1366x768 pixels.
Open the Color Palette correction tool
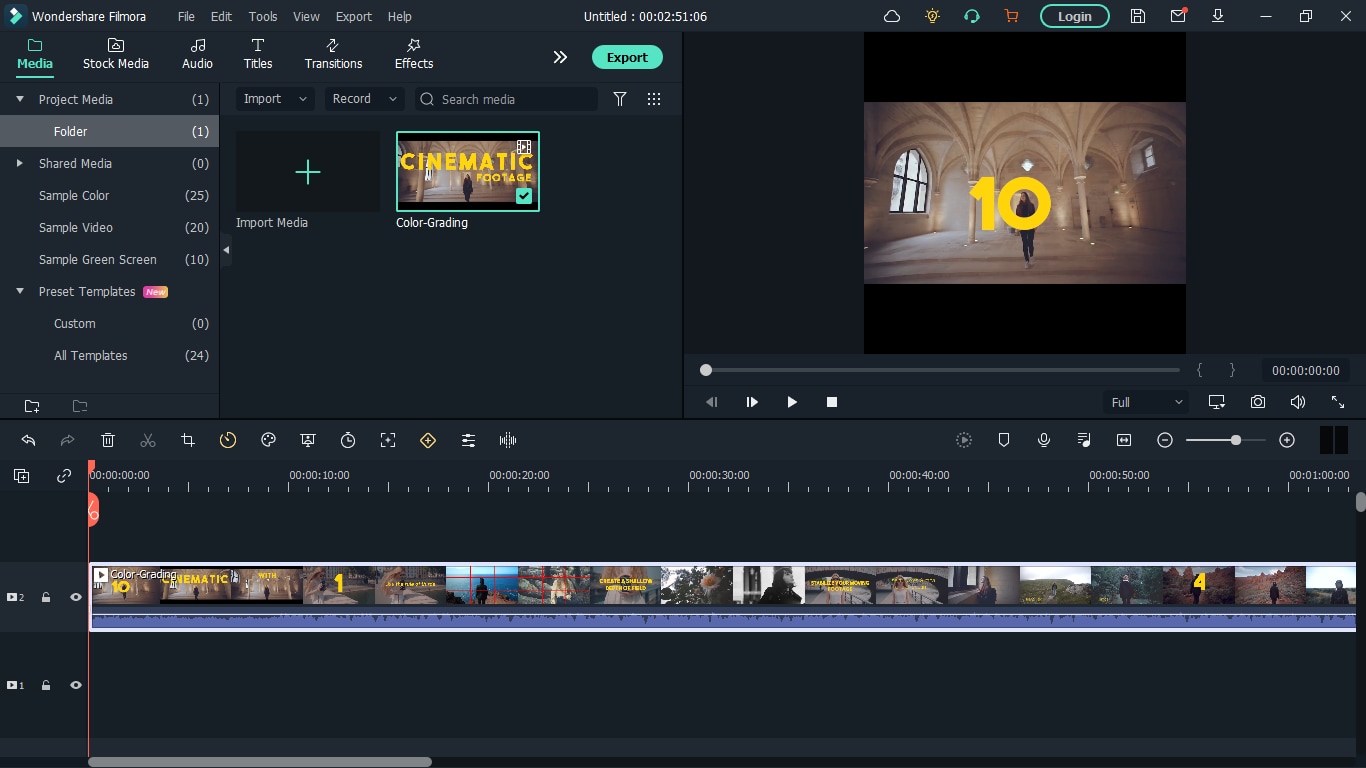[x=268, y=440]
